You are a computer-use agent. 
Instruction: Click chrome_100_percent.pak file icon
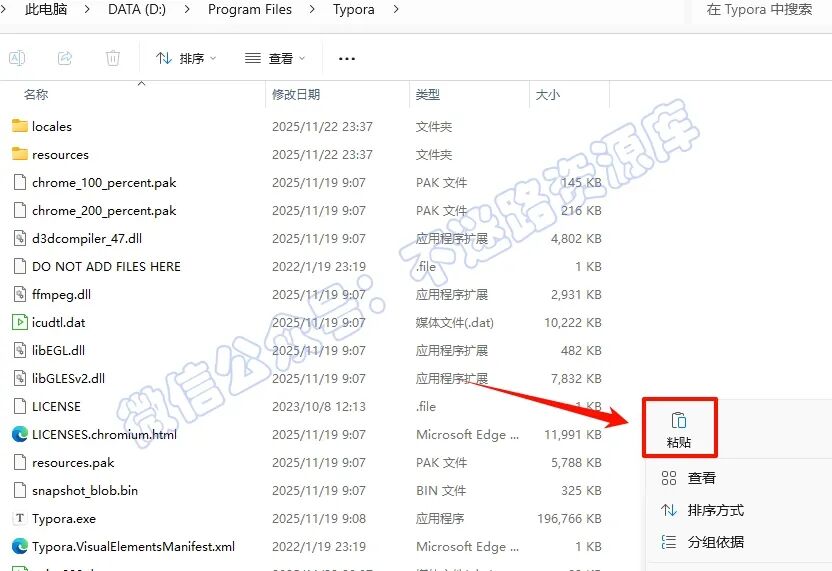20,183
